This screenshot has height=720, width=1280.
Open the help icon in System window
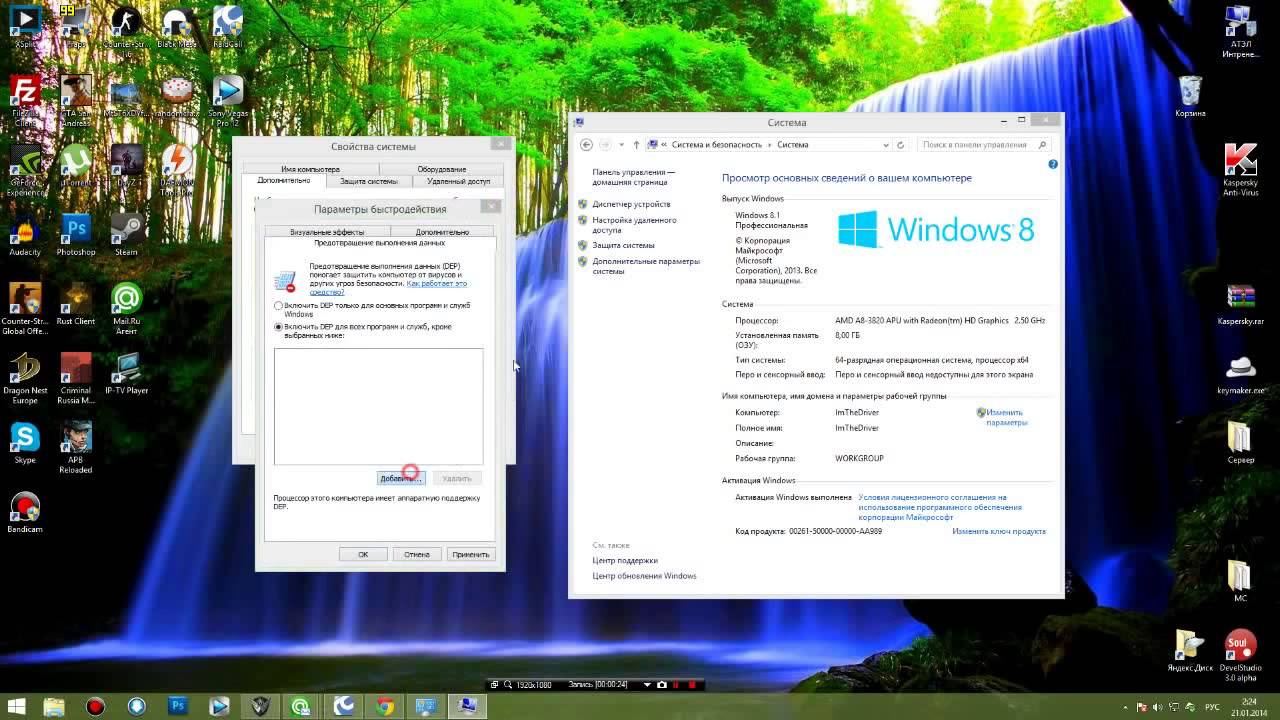1053,164
